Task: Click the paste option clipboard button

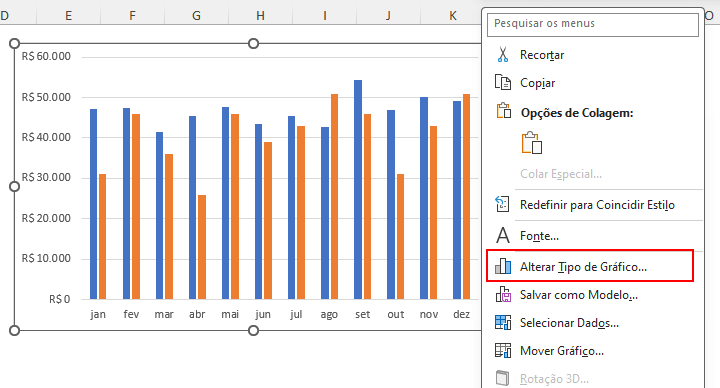Action: pos(532,143)
